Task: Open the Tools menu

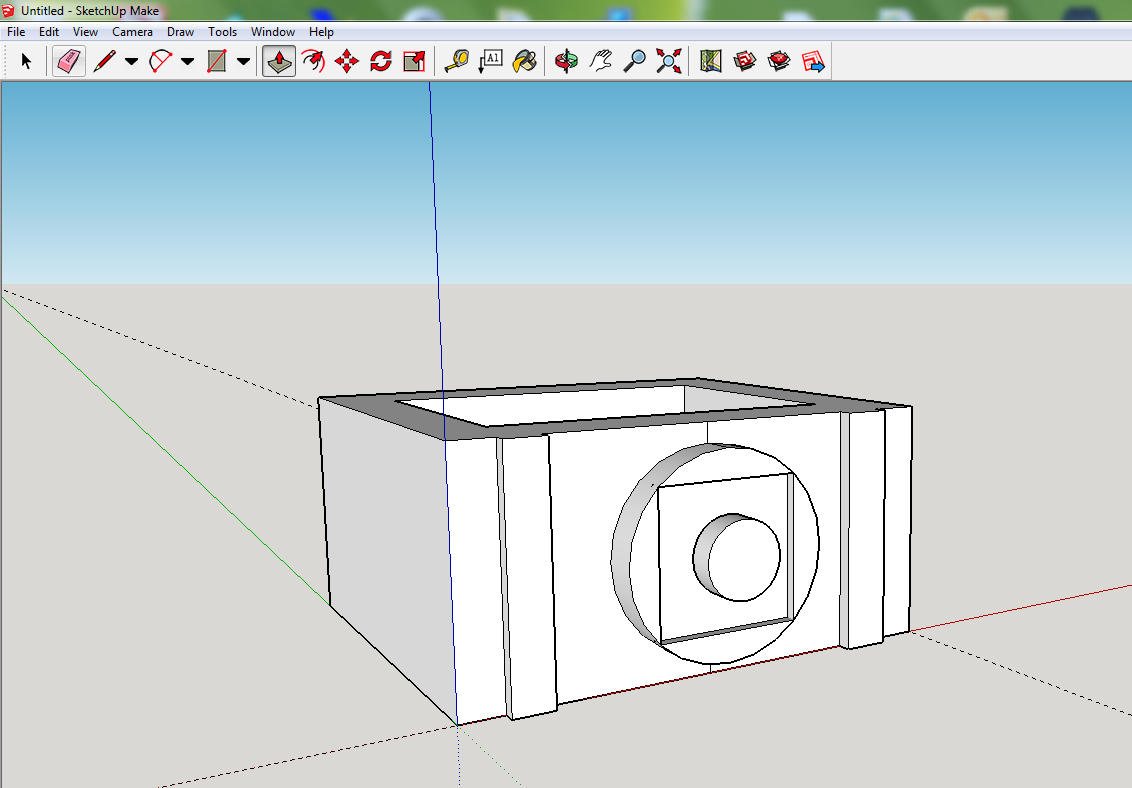Action: coord(222,31)
